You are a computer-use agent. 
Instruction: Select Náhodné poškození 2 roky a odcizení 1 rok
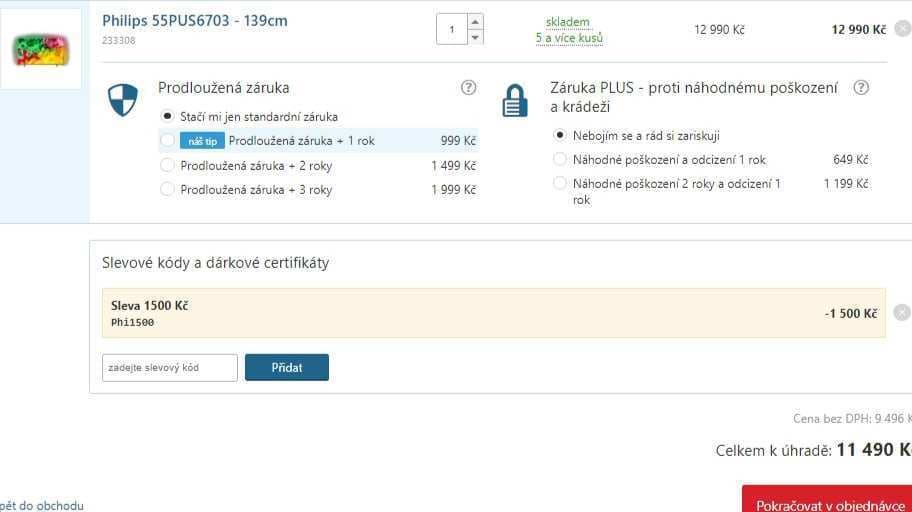pos(560,183)
